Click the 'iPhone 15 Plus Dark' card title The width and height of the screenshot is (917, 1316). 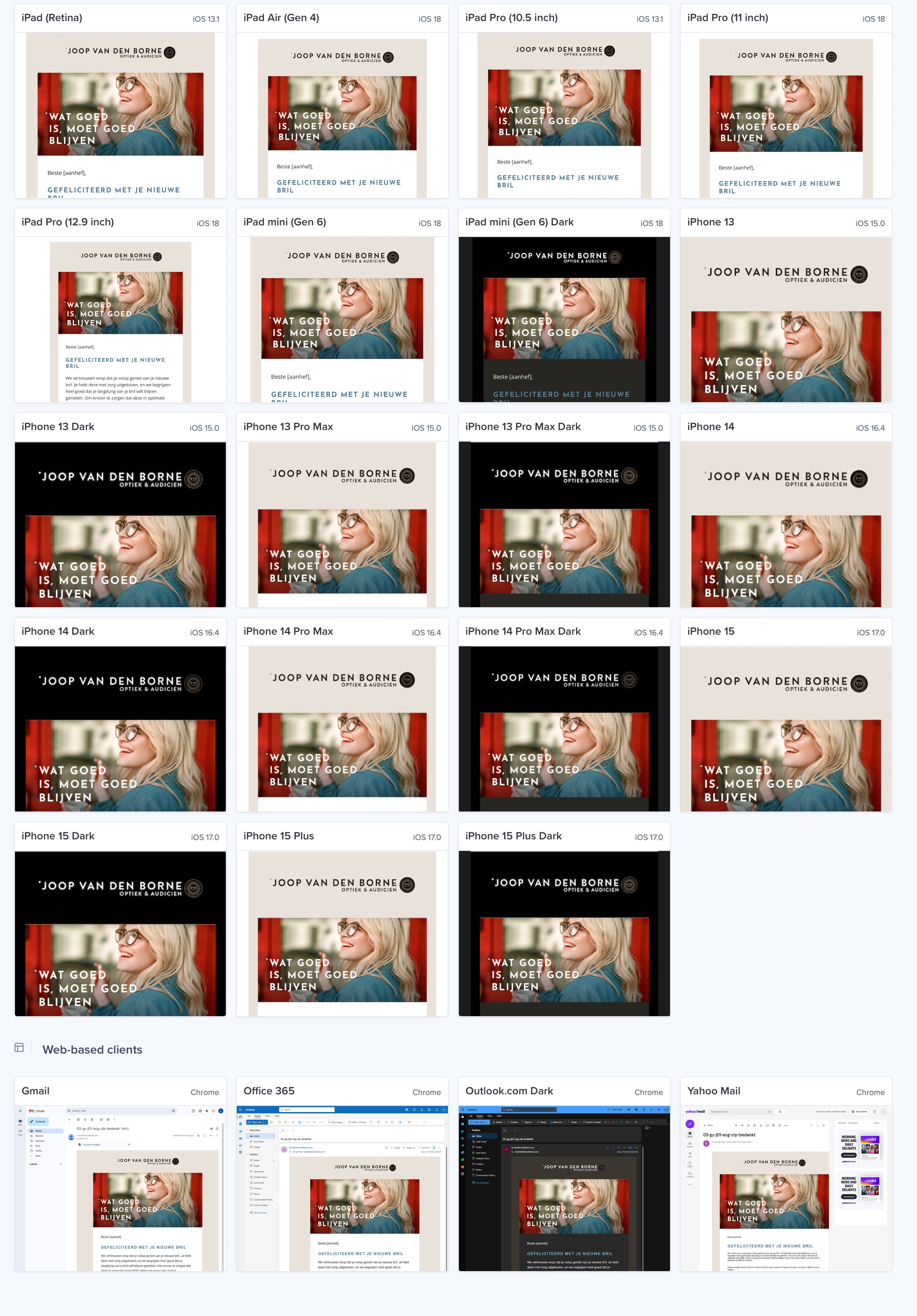513,836
